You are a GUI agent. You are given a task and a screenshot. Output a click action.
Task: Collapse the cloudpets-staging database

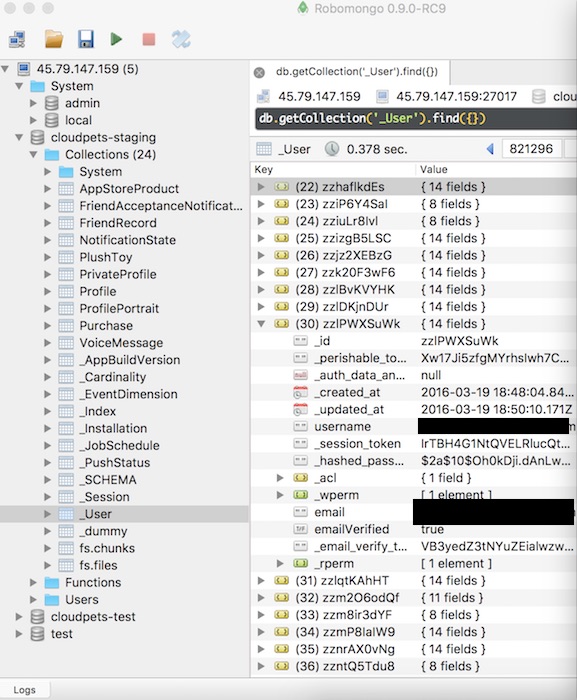pos(19,138)
